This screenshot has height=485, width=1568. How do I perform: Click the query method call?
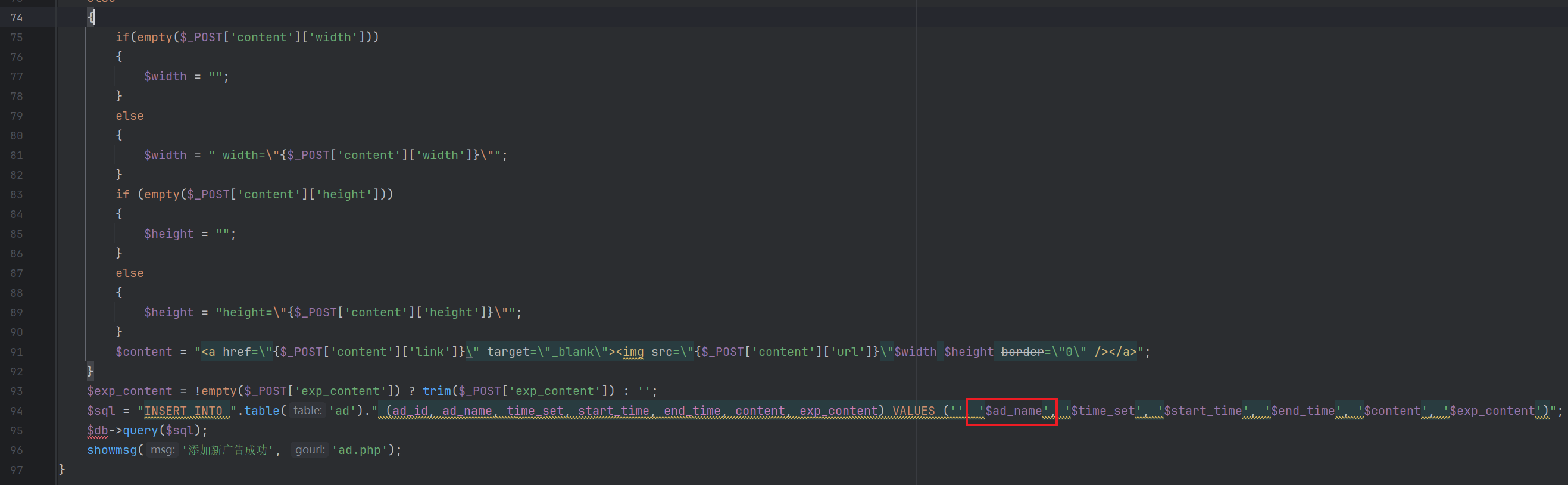(x=140, y=431)
